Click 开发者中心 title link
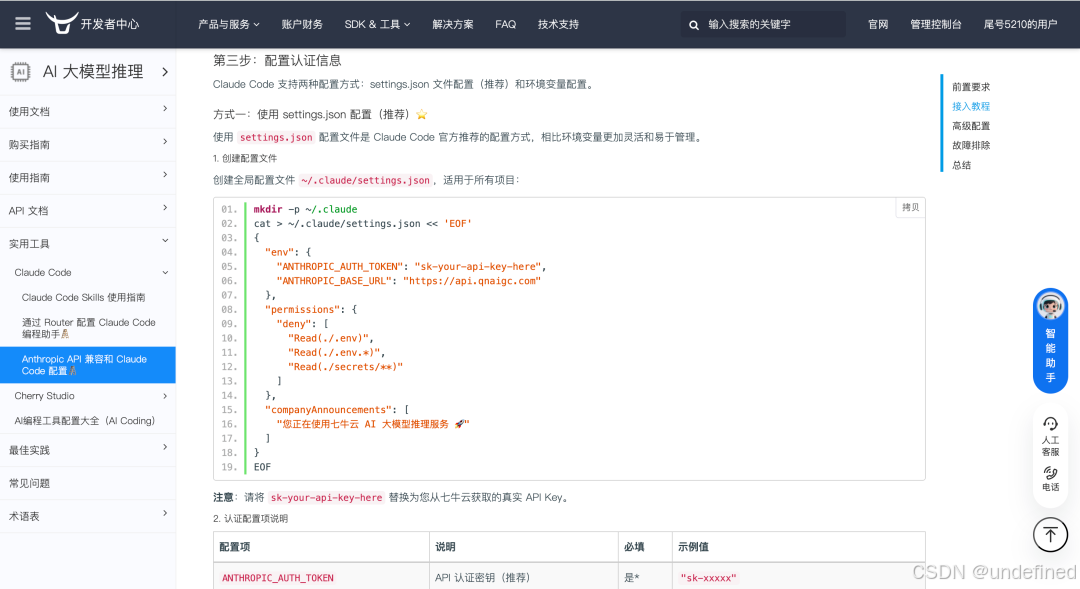Screen dimensions: 1080x589 (x=110, y=24)
